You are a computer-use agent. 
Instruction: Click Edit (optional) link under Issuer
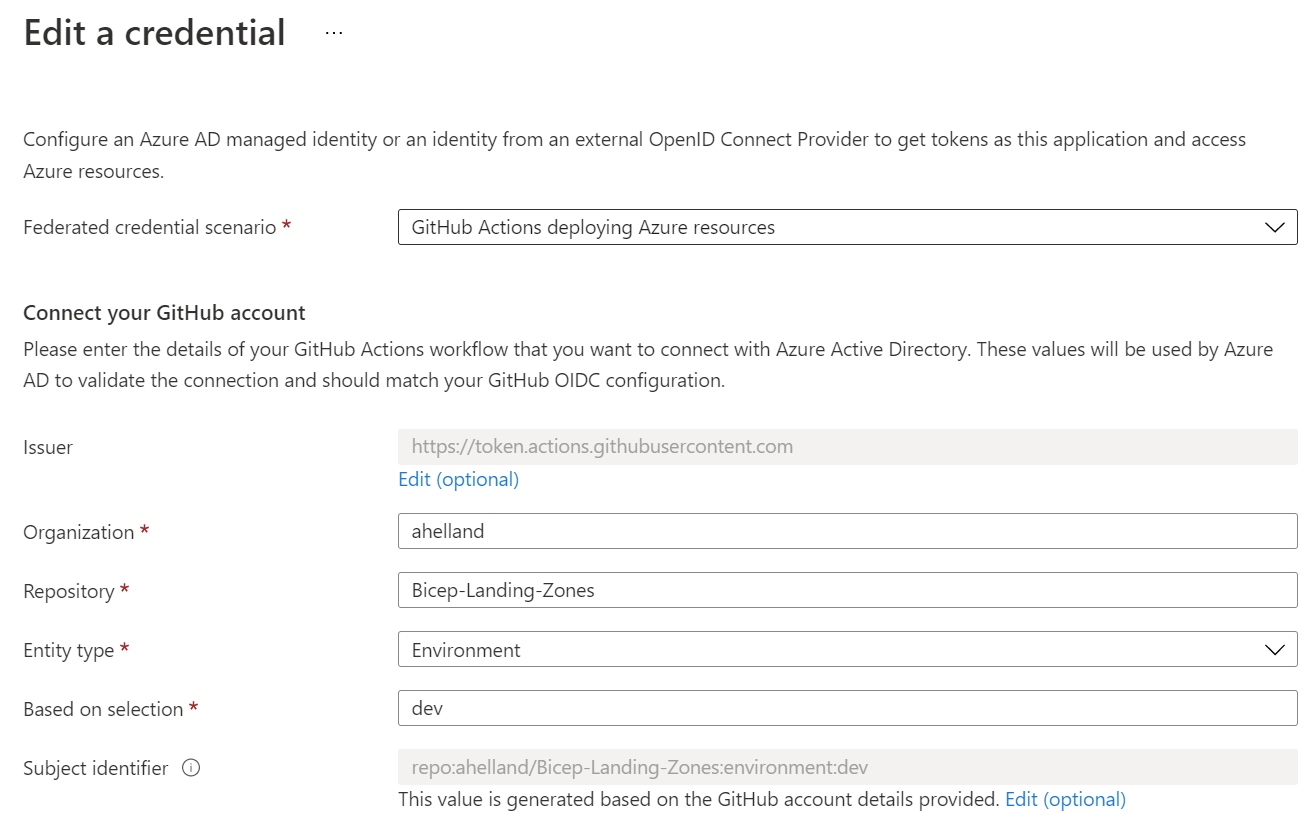pos(458,479)
